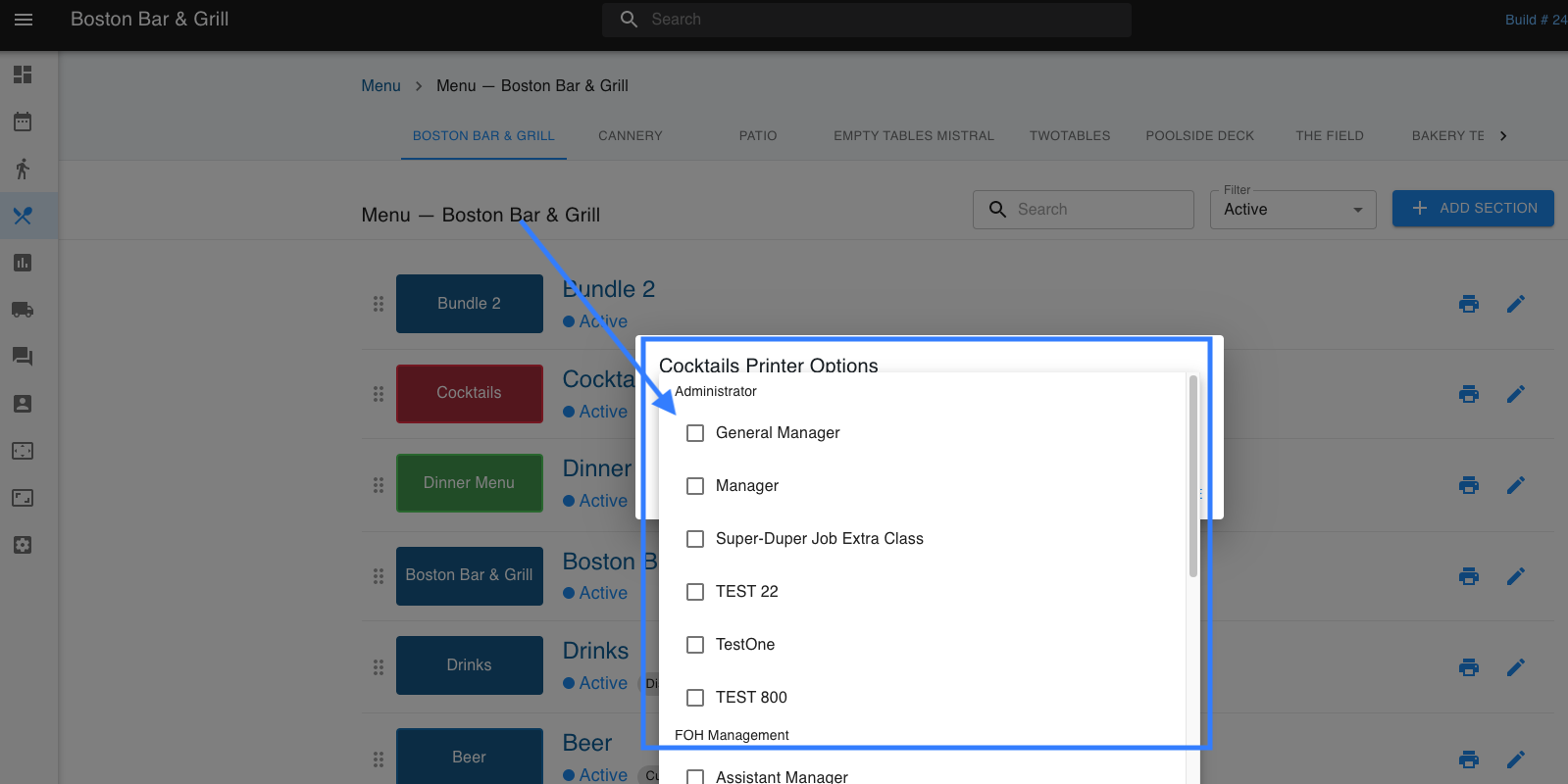1568x784 pixels.
Task: Open the Active filter dropdown
Action: pos(1292,210)
